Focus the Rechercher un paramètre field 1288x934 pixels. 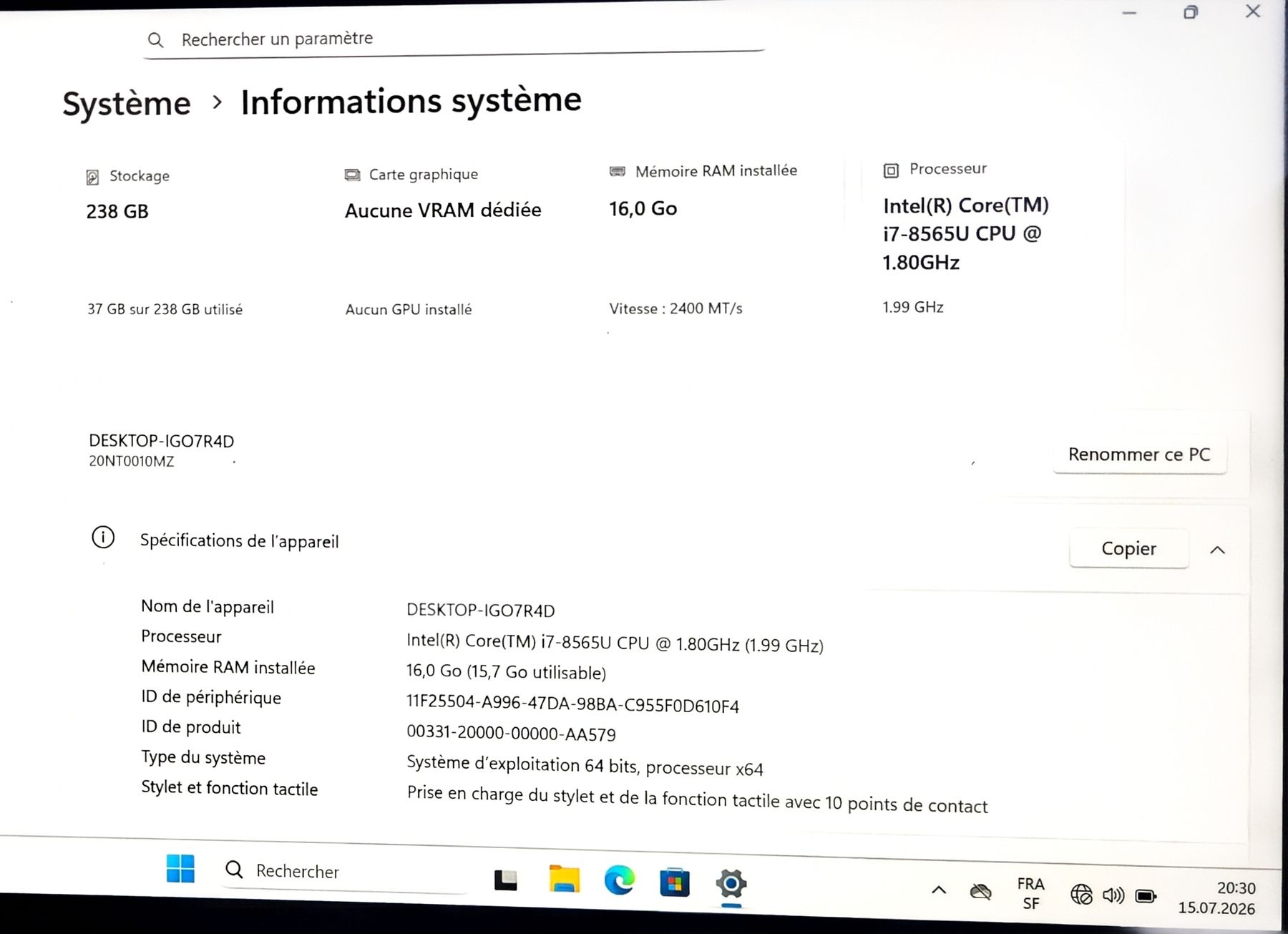coord(454,40)
